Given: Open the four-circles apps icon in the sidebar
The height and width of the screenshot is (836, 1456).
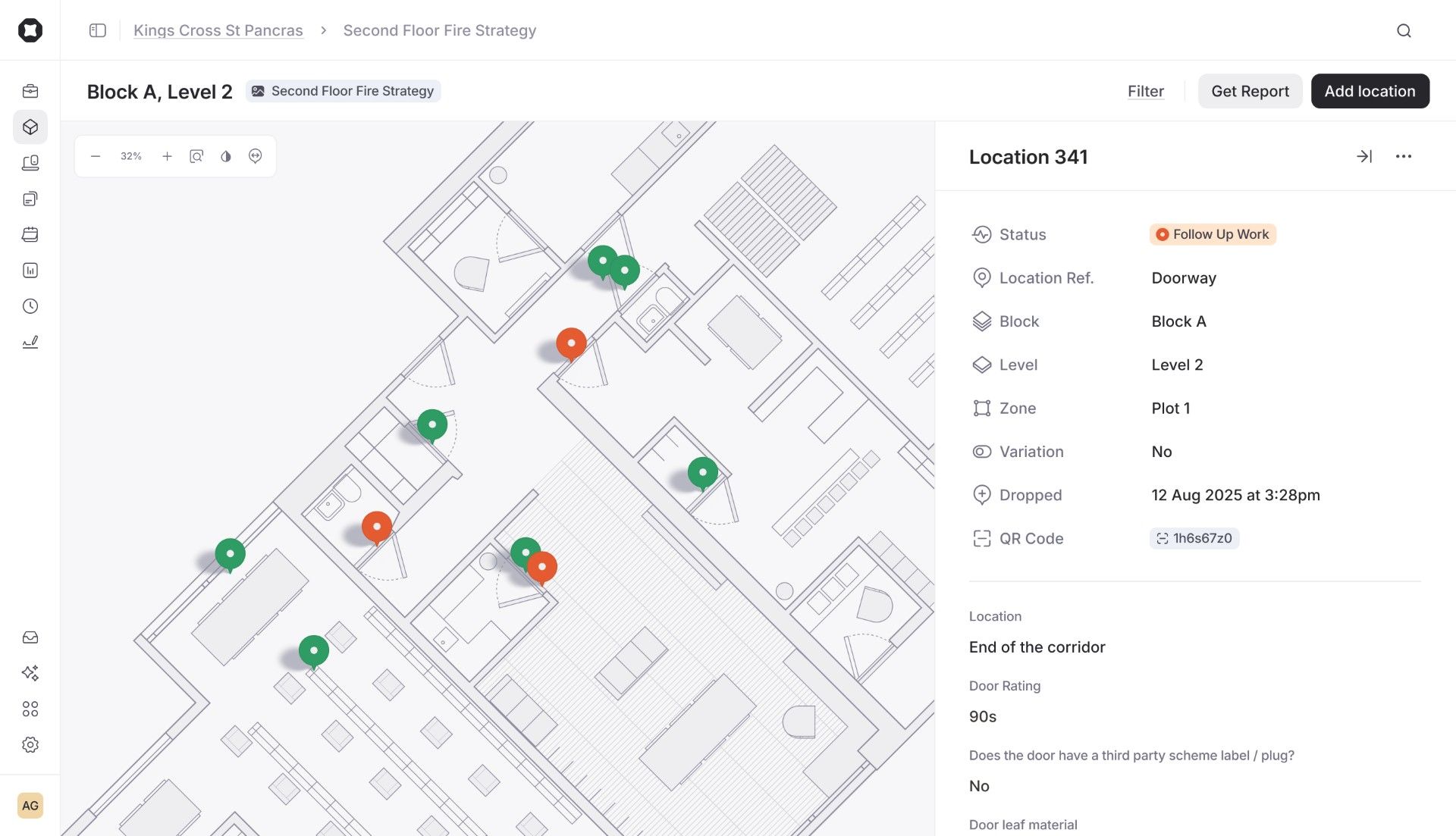Looking at the screenshot, I should pyautogui.click(x=30, y=709).
